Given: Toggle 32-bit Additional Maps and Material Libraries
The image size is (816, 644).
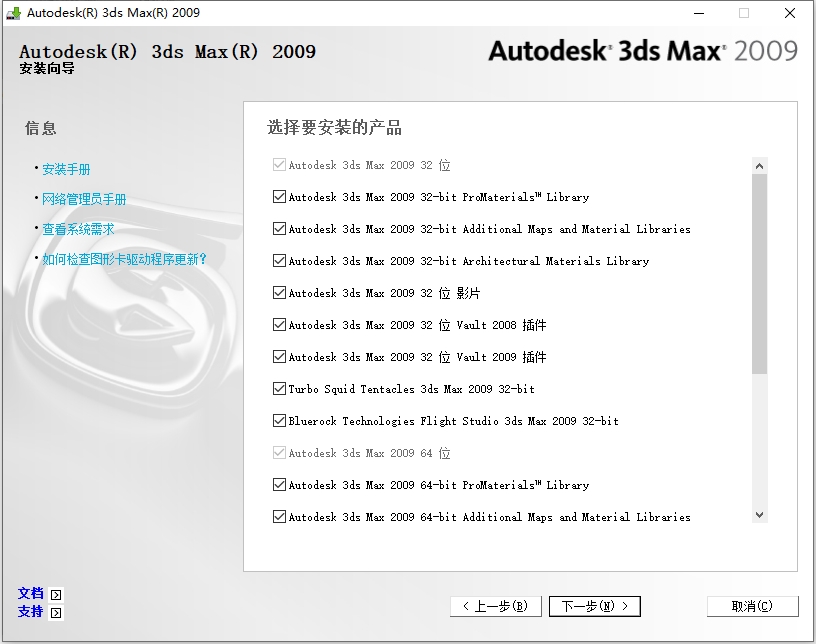Looking at the screenshot, I should (x=279, y=229).
